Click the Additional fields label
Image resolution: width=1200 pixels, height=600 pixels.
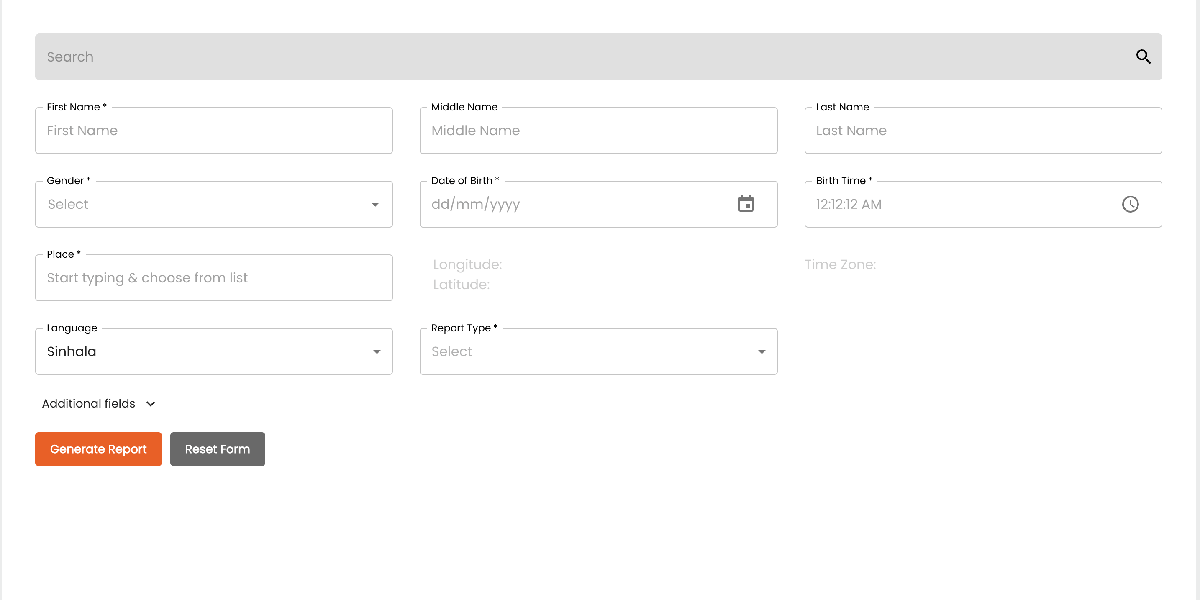pyautogui.click(x=88, y=404)
